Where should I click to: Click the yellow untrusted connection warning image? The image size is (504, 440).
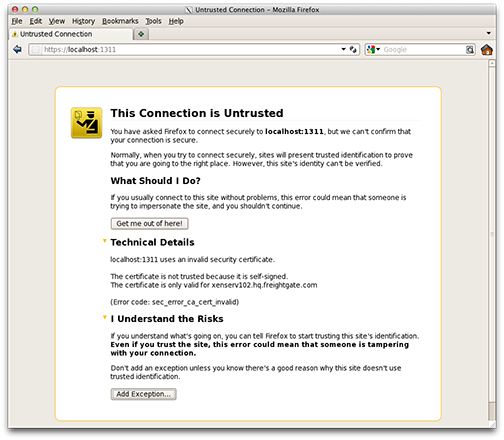(x=86, y=123)
